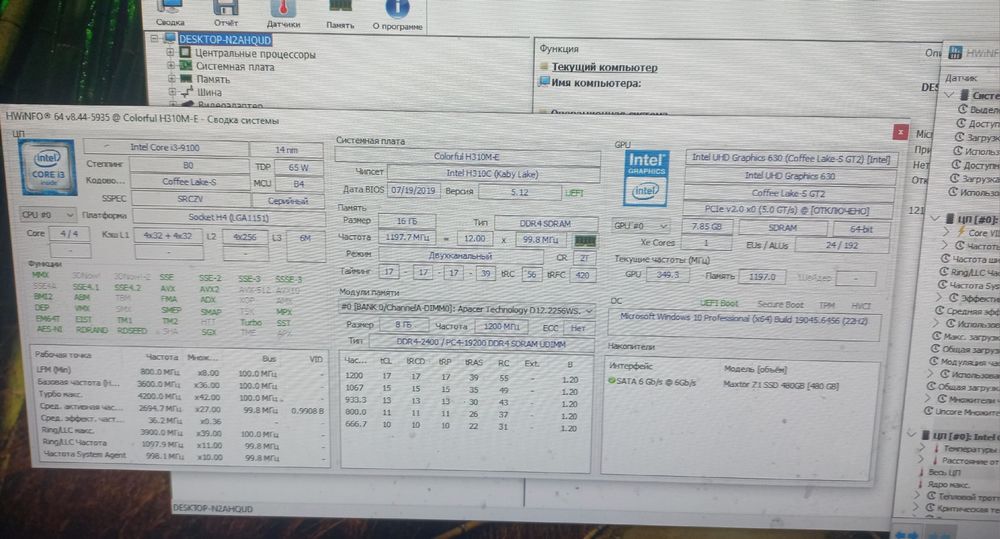The image size is (1000, 539).
Task: Click the 7.85 GB GPU memory value
Action: click(705, 227)
